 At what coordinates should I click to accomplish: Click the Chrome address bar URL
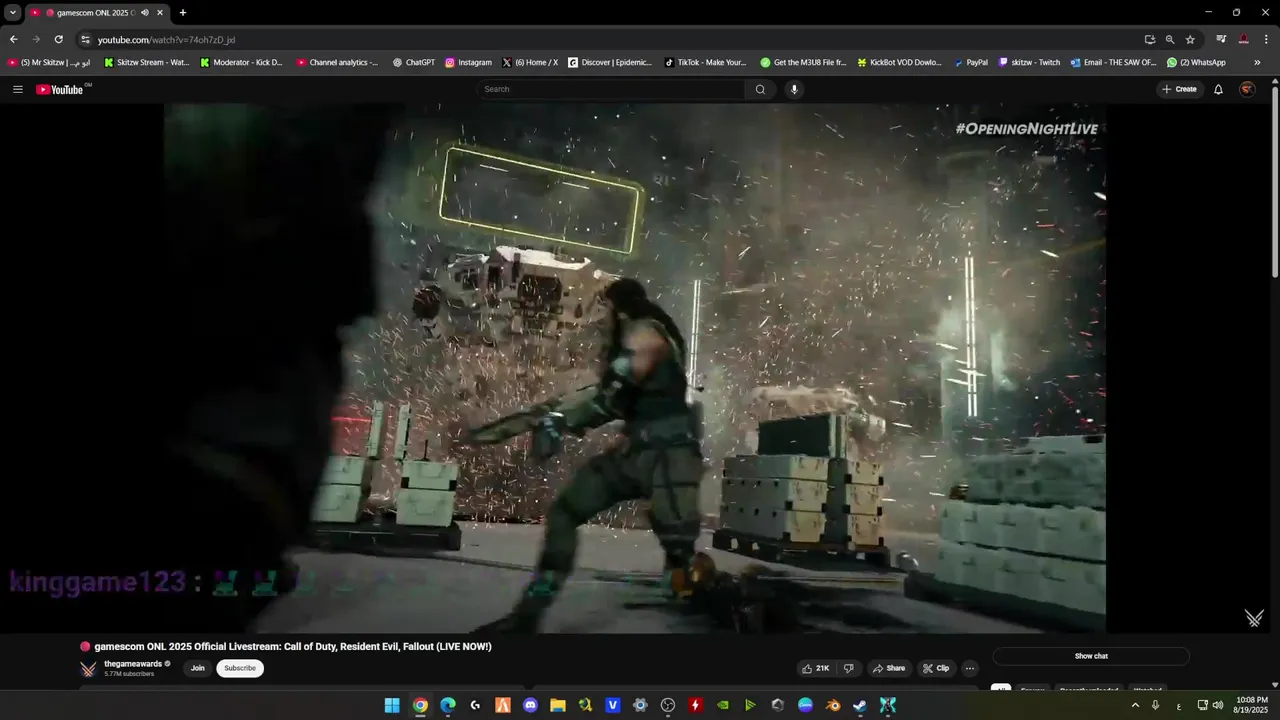point(166,40)
